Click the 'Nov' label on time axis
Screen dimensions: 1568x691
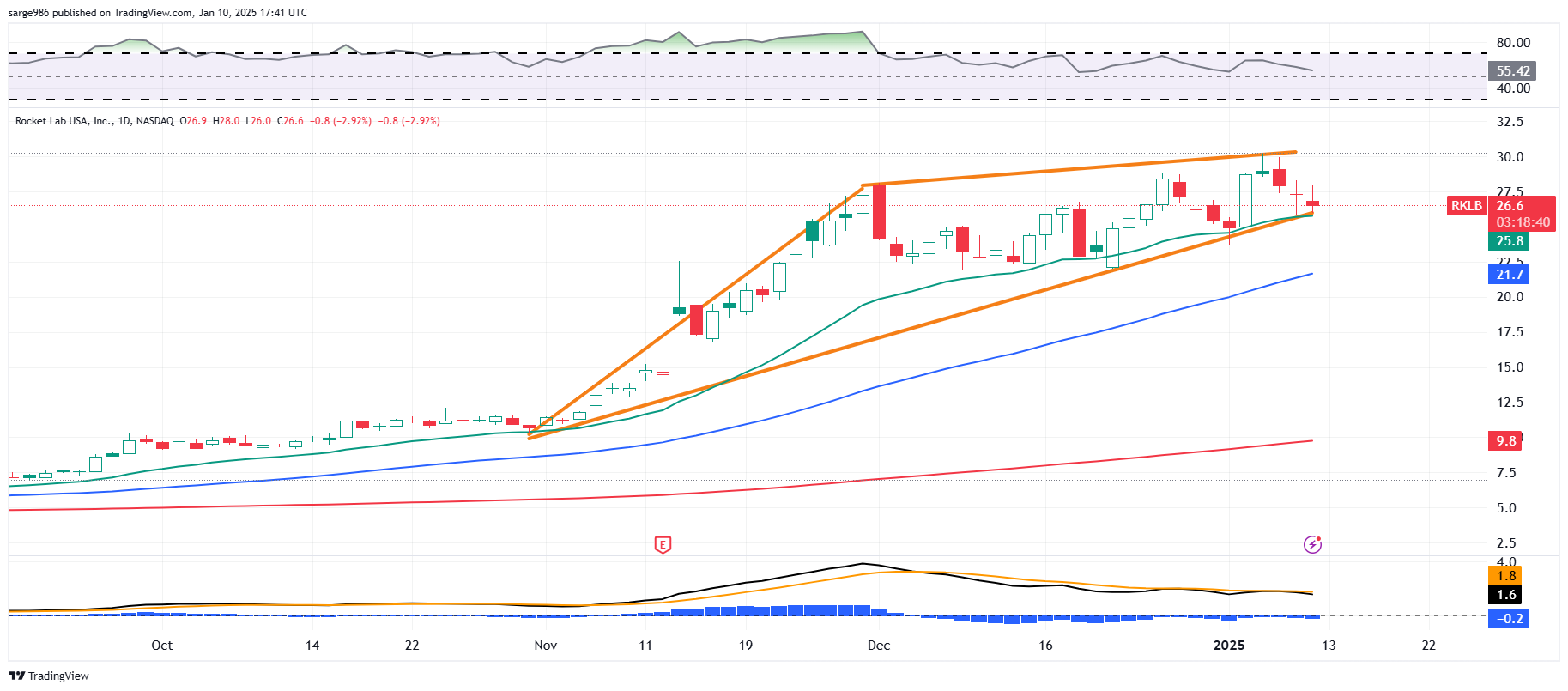(x=545, y=646)
